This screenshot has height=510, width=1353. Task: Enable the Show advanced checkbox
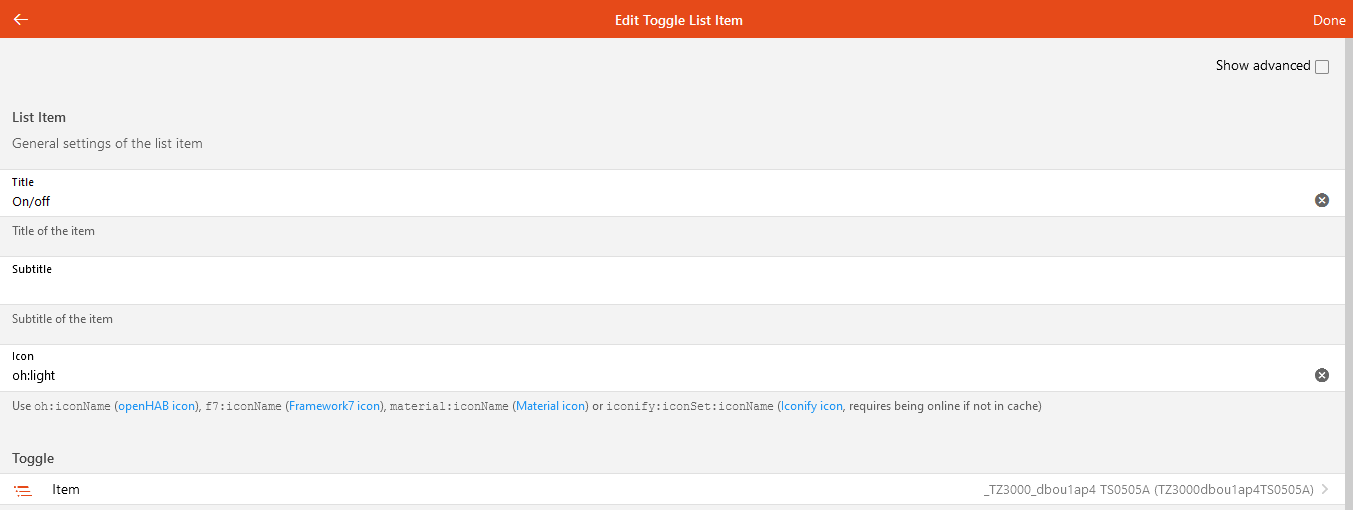[1322, 67]
